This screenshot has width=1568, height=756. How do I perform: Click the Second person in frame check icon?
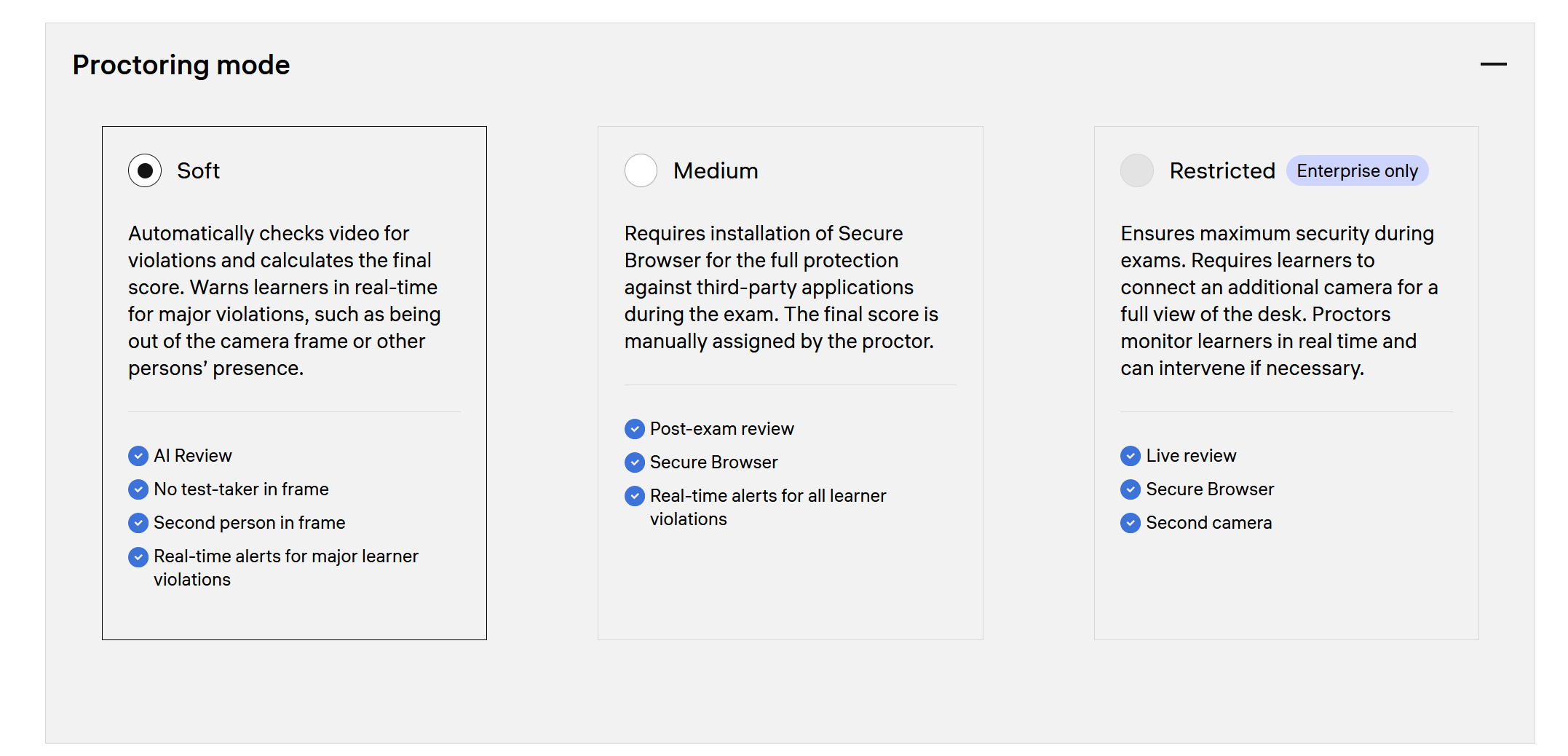coord(138,523)
